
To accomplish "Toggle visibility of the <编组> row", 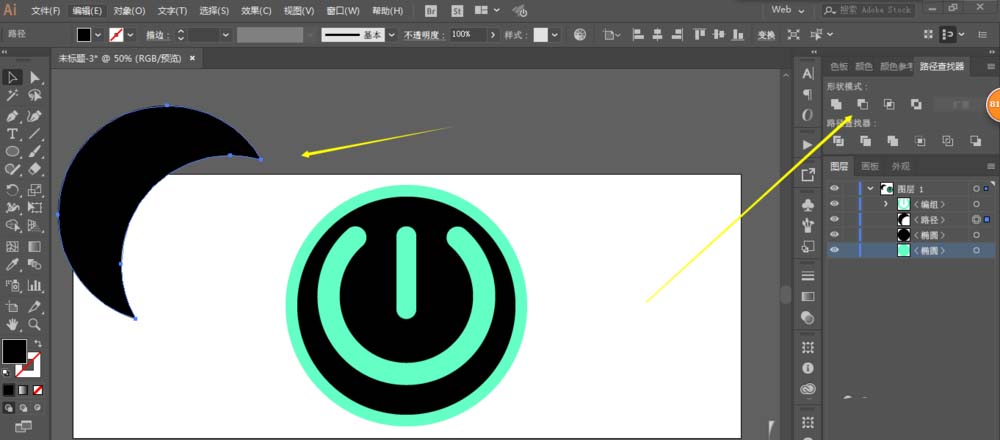I will click(x=834, y=204).
